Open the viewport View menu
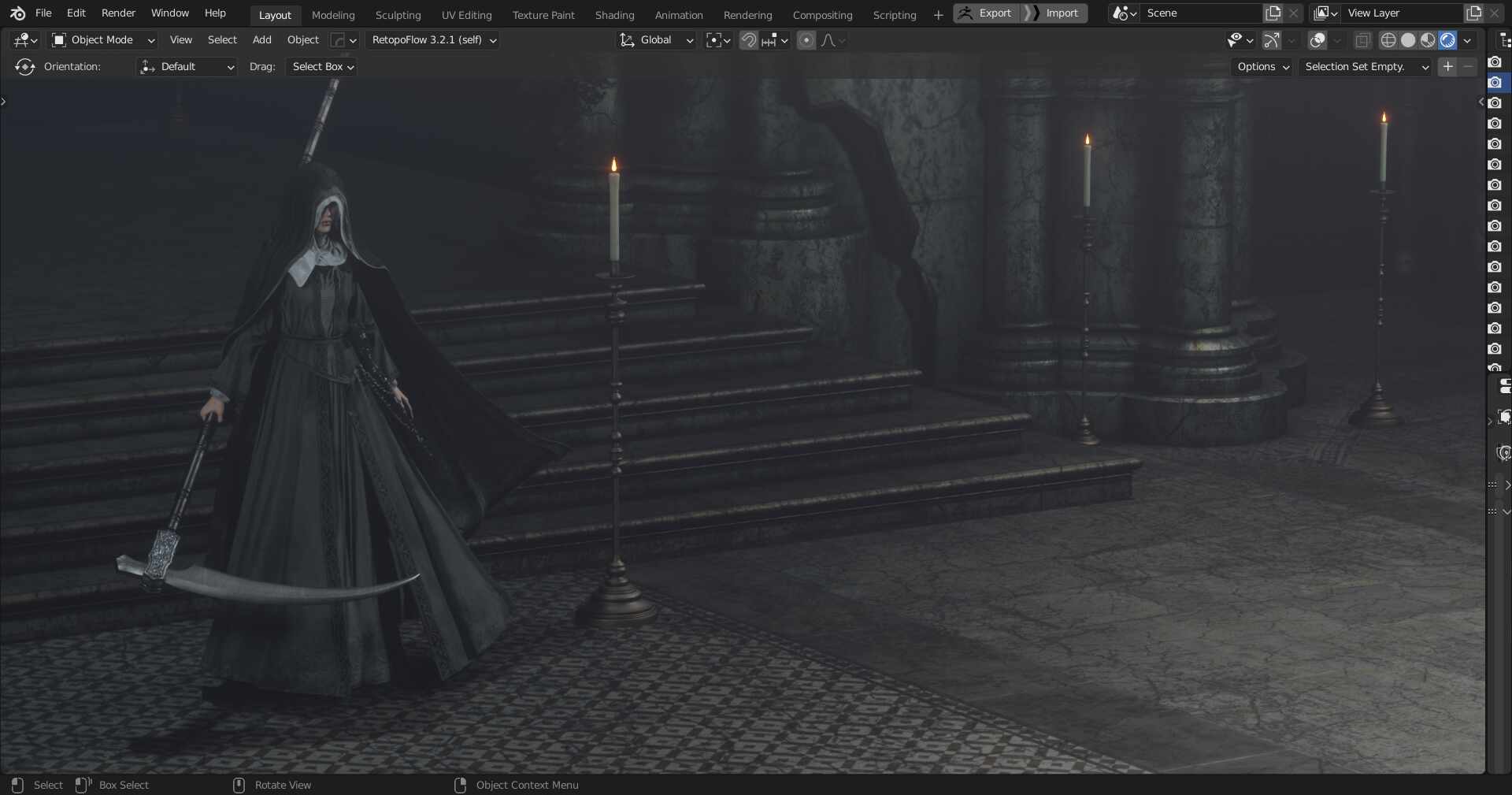 click(181, 40)
